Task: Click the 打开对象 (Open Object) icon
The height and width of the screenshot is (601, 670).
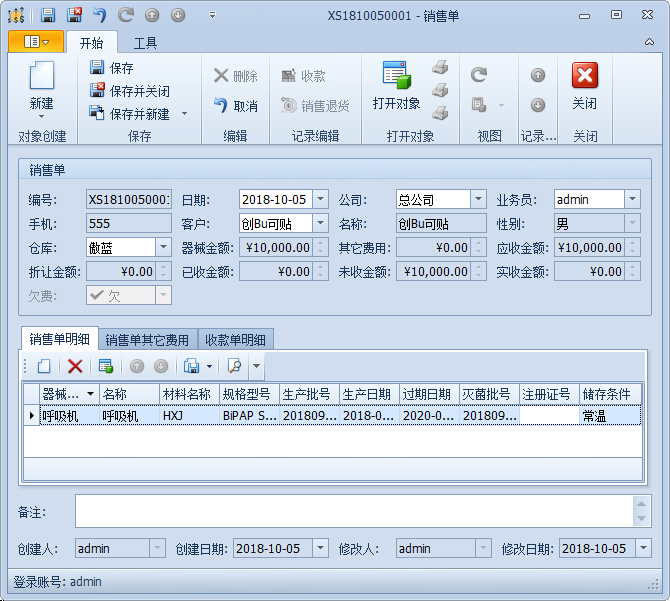Action: (x=396, y=78)
